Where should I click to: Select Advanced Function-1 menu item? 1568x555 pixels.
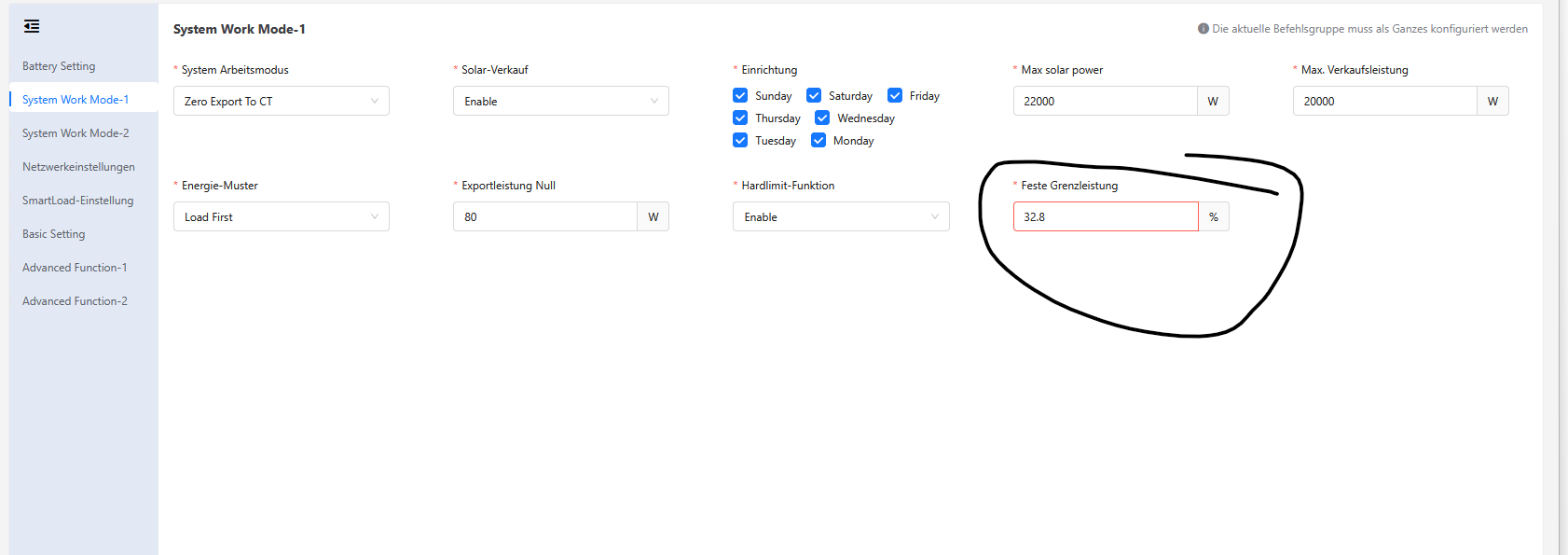click(75, 268)
